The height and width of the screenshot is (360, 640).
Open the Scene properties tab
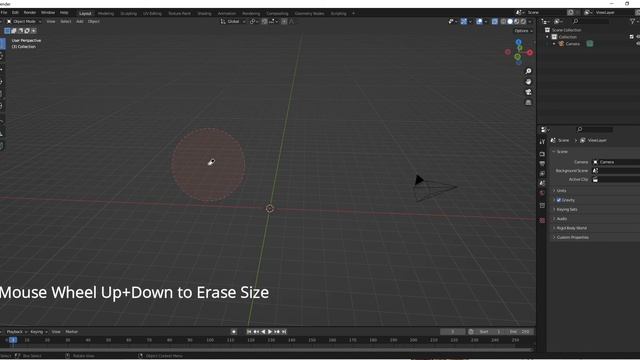pyautogui.click(x=542, y=183)
